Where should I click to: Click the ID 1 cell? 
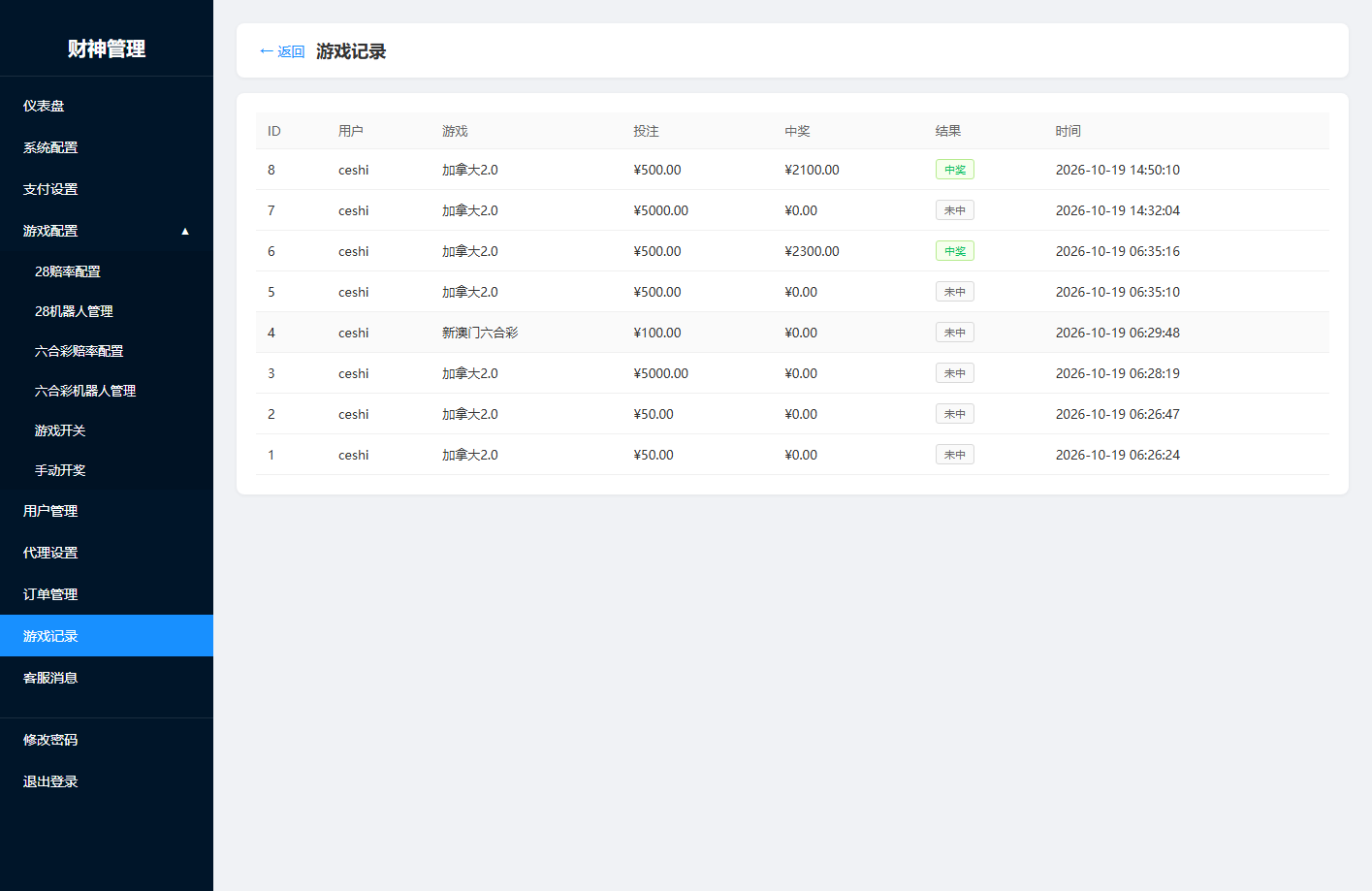click(x=271, y=455)
